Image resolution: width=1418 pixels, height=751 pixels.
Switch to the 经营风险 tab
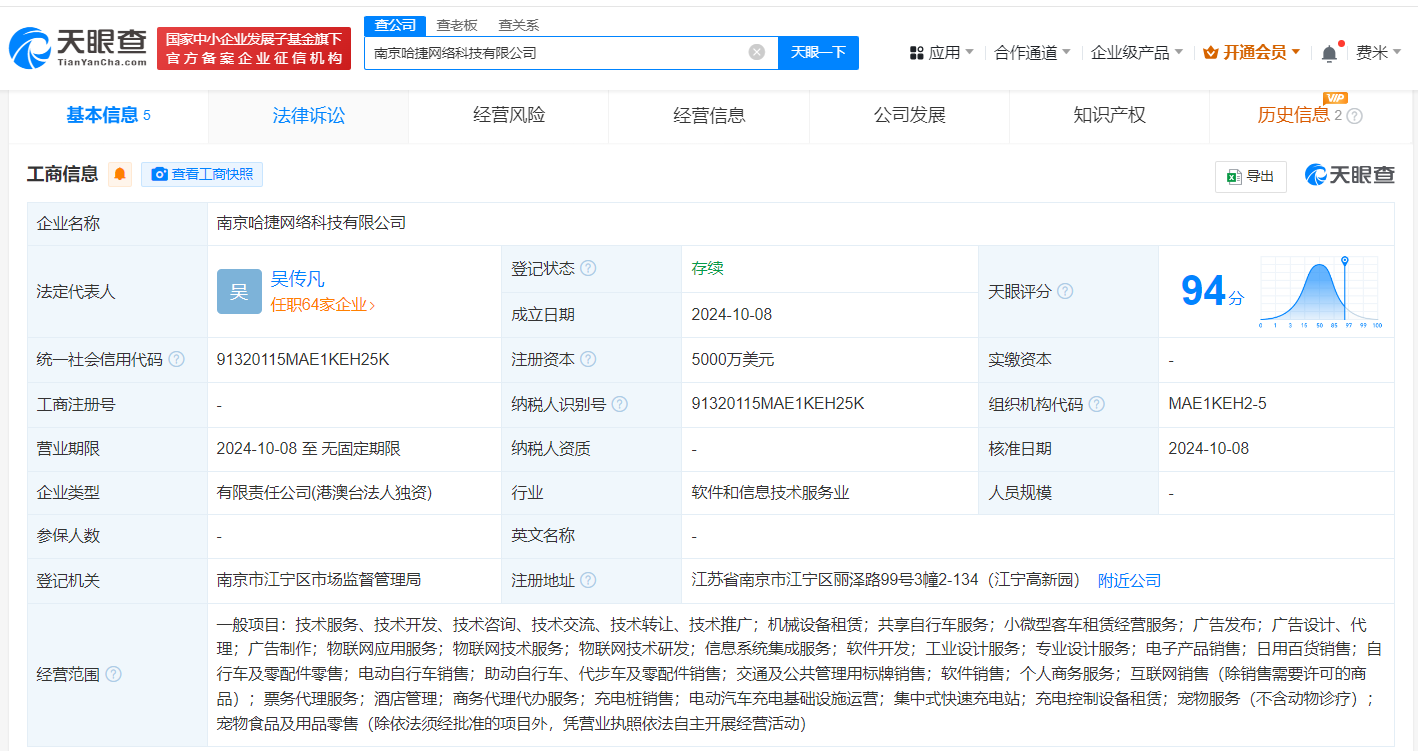509,116
